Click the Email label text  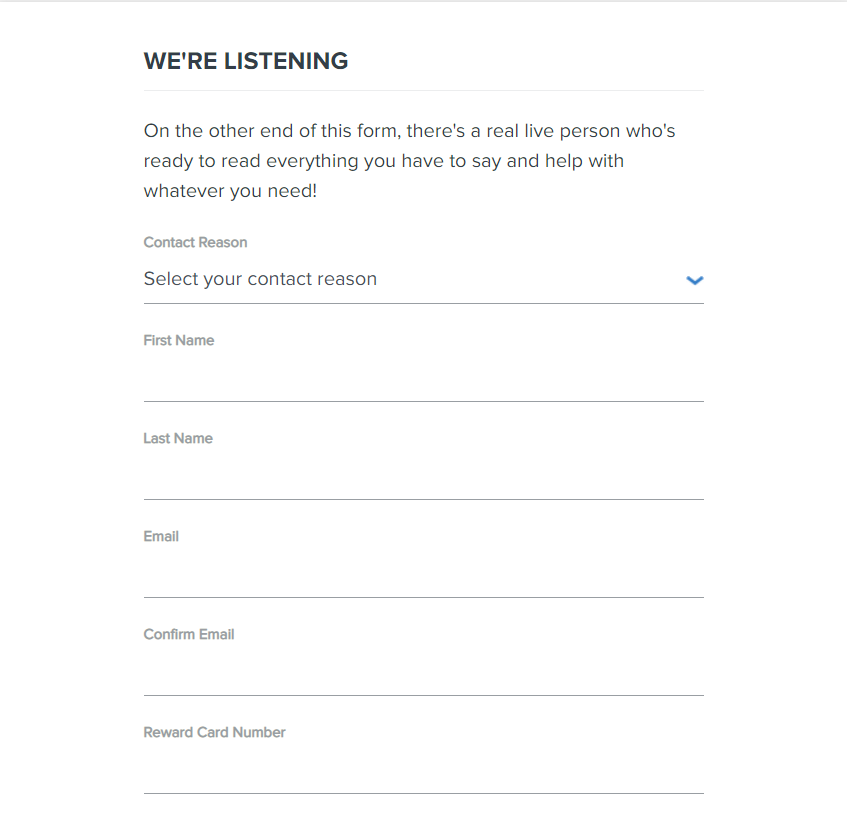(x=161, y=536)
